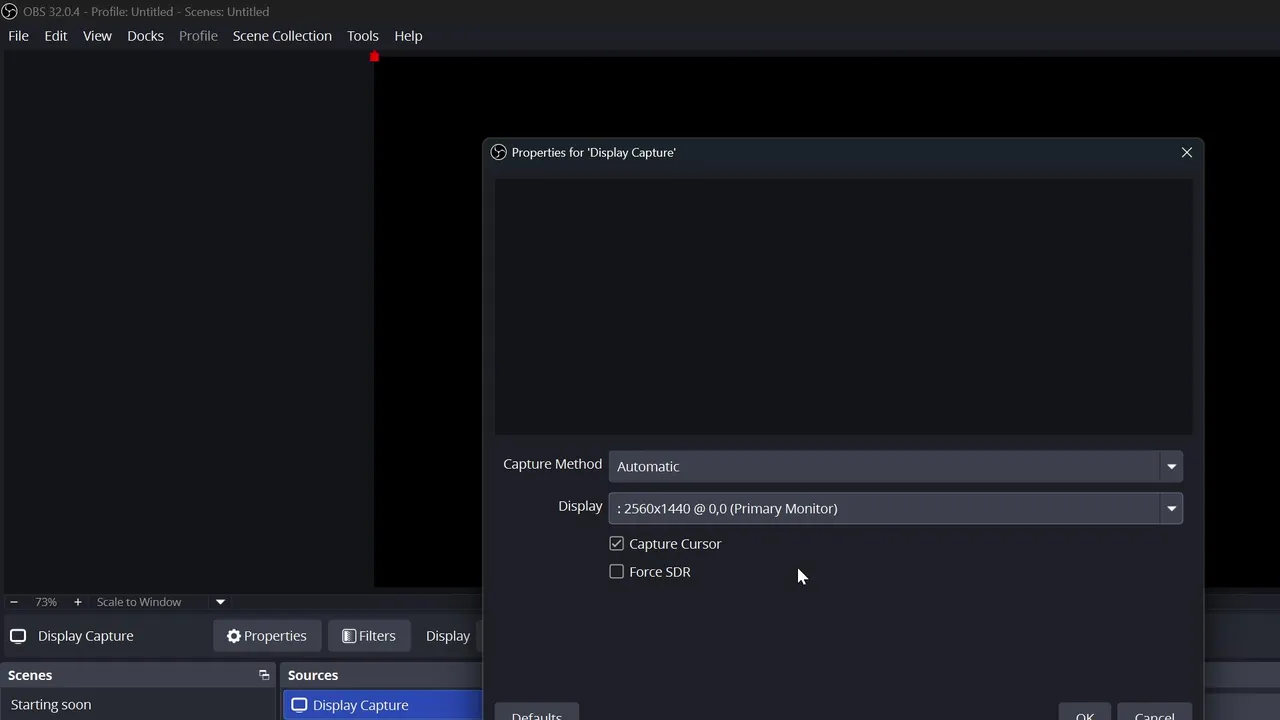
Task: Open the File menu
Action: tap(18, 36)
